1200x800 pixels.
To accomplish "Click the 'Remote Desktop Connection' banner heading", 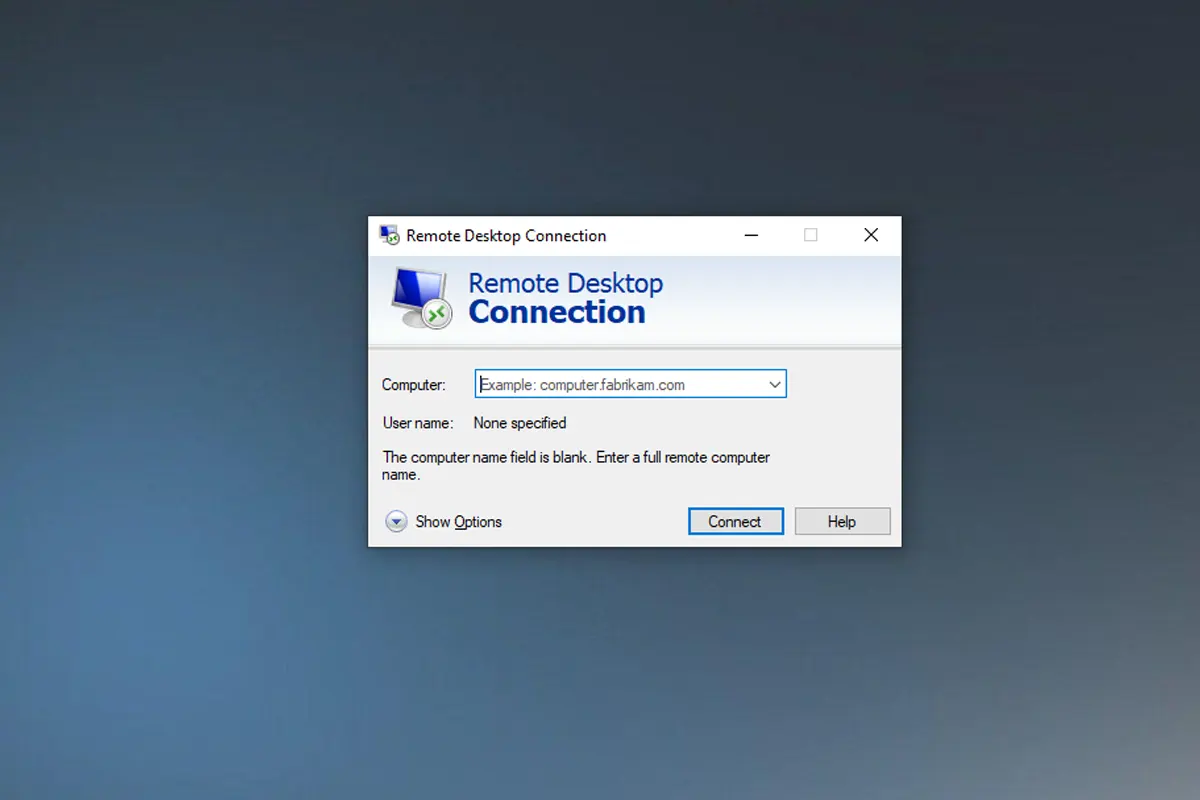I will tap(566, 298).
